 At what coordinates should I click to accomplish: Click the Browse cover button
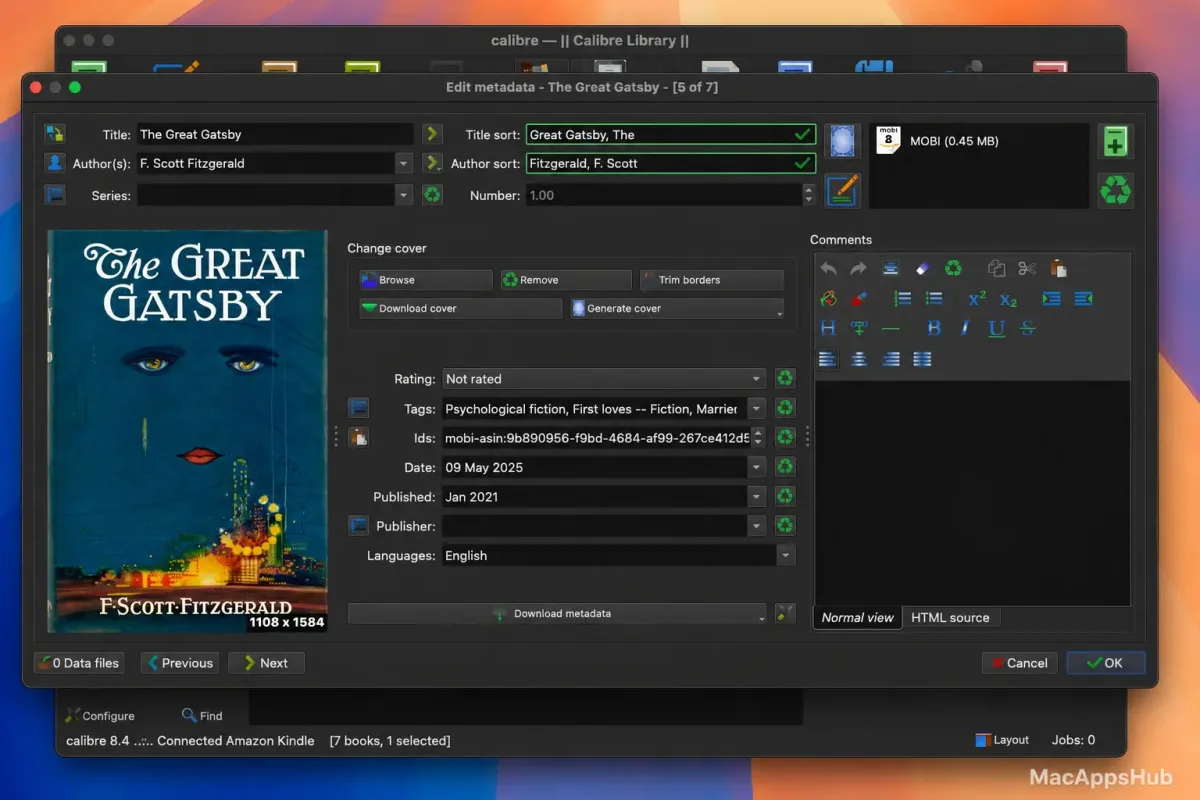point(426,280)
